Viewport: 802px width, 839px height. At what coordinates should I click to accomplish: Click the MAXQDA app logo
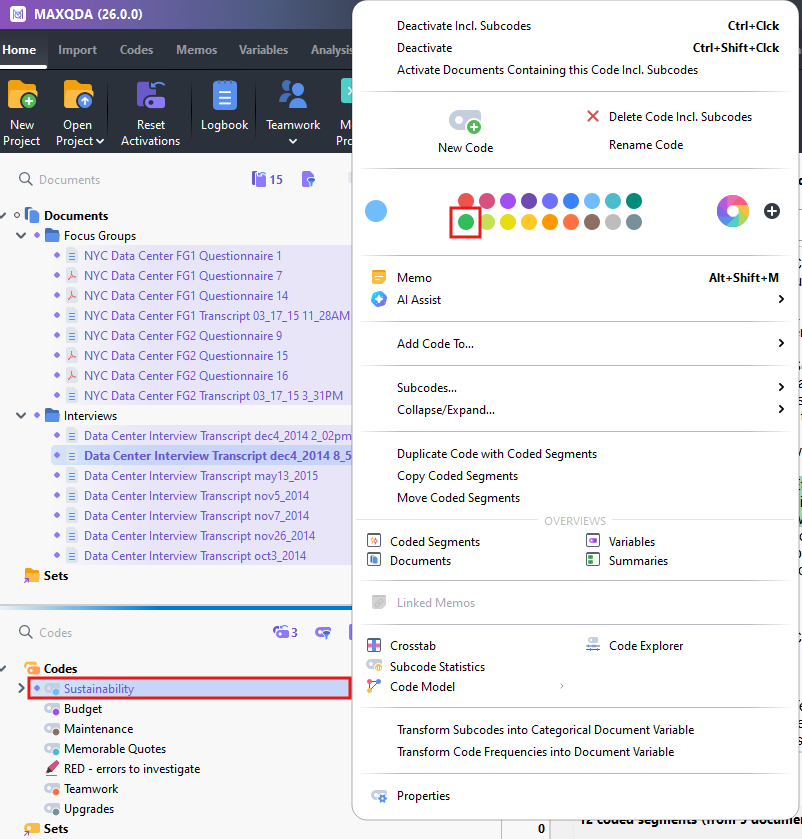[x=18, y=14]
